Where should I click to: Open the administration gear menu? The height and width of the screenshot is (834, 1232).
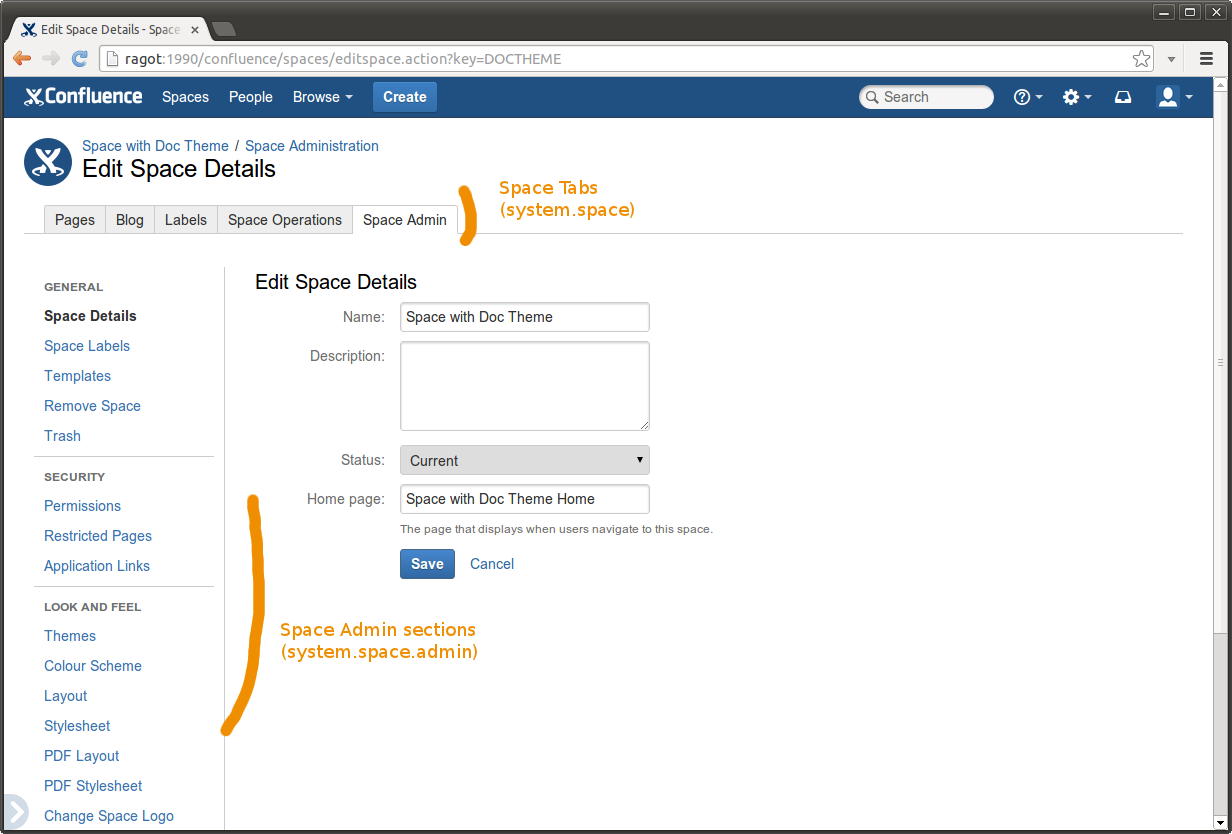coord(1076,97)
